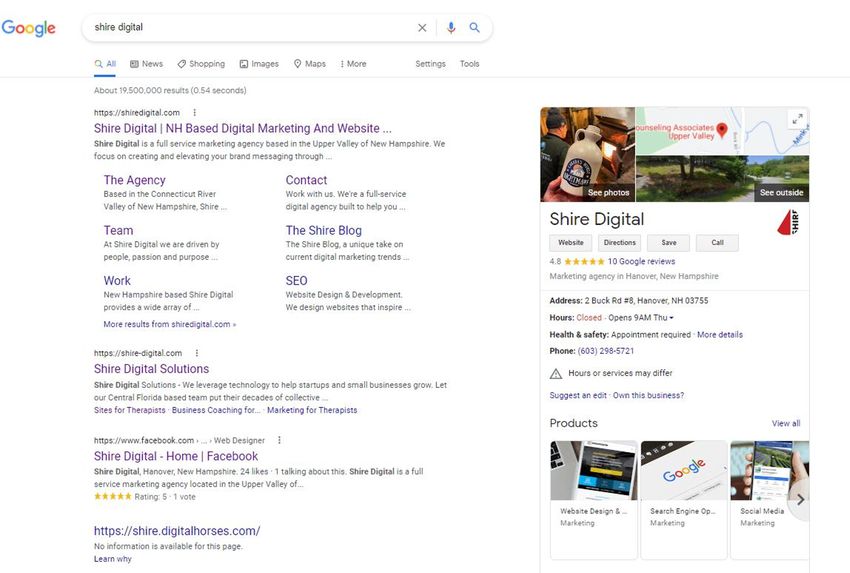Open the Work sitelink
Screen dimensions: 850x573
point(117,281)
